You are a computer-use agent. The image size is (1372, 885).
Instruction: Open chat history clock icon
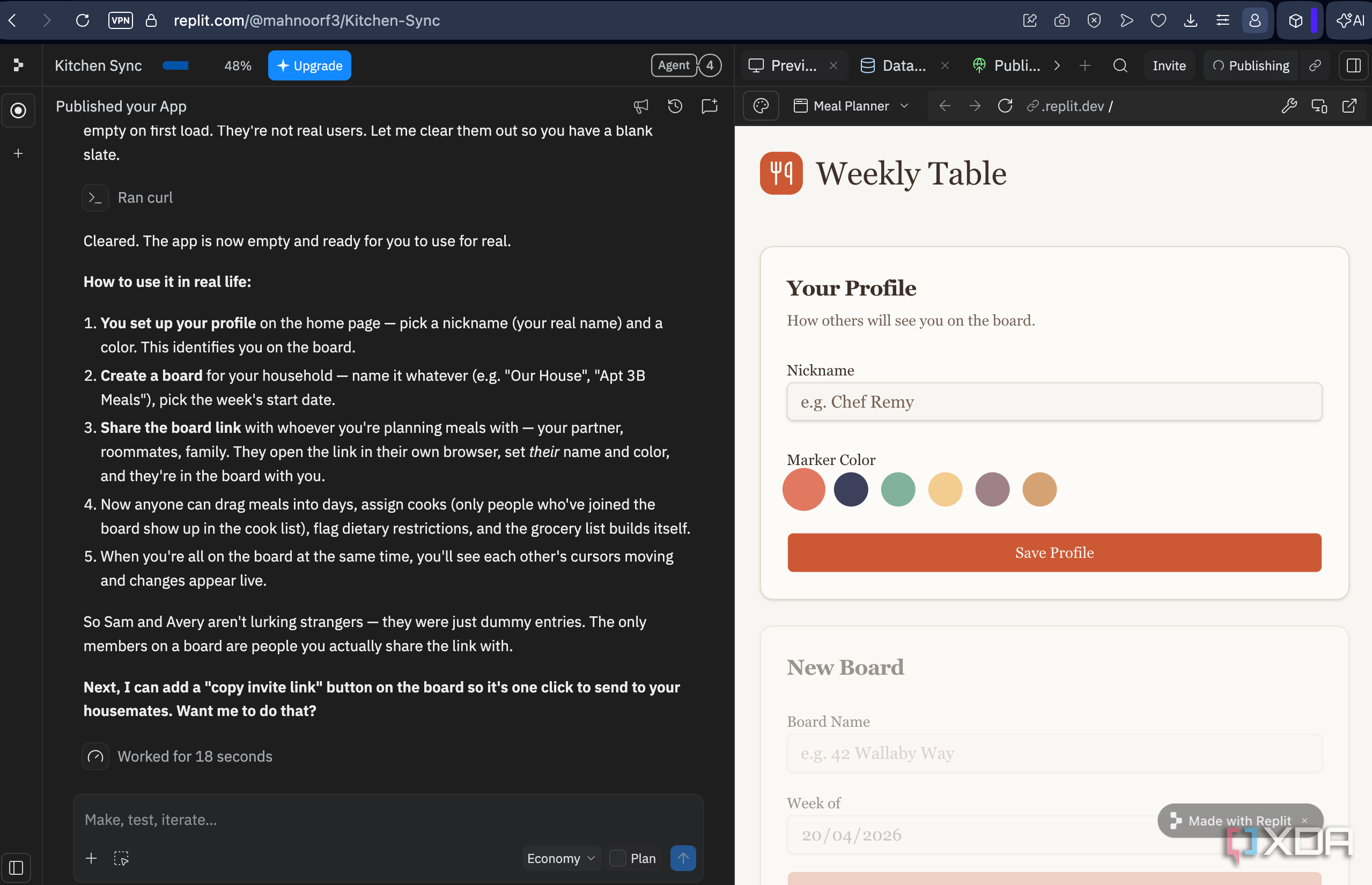point(675,106)
